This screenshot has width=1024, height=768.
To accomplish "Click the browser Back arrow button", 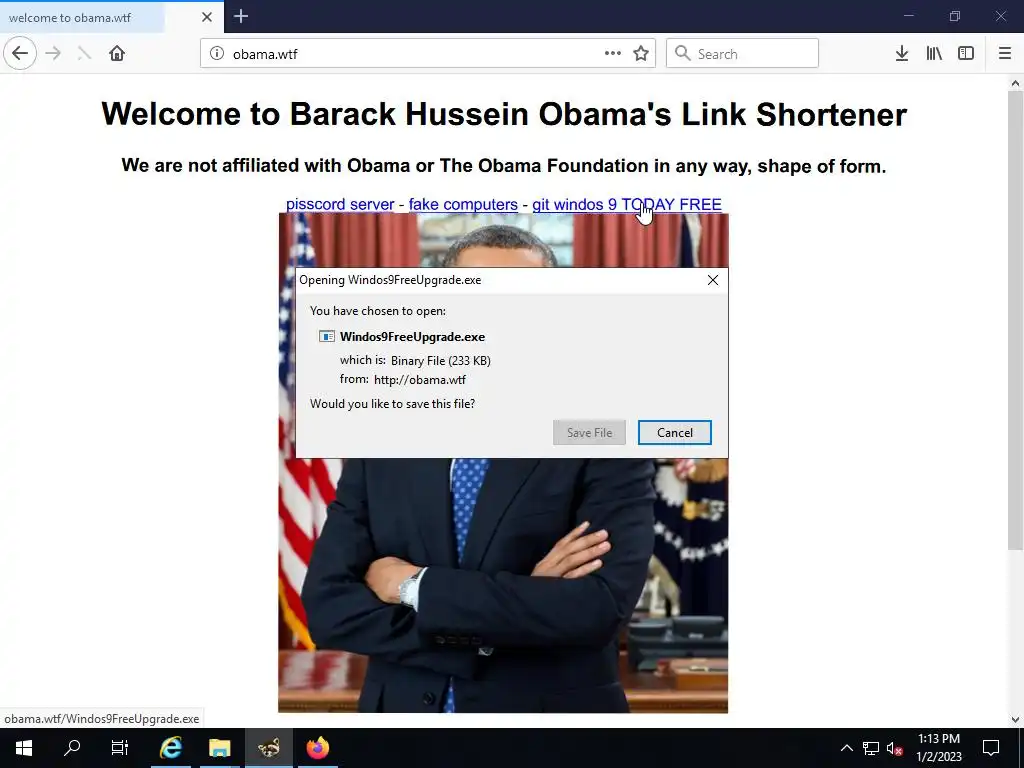I will coord(20,54).
